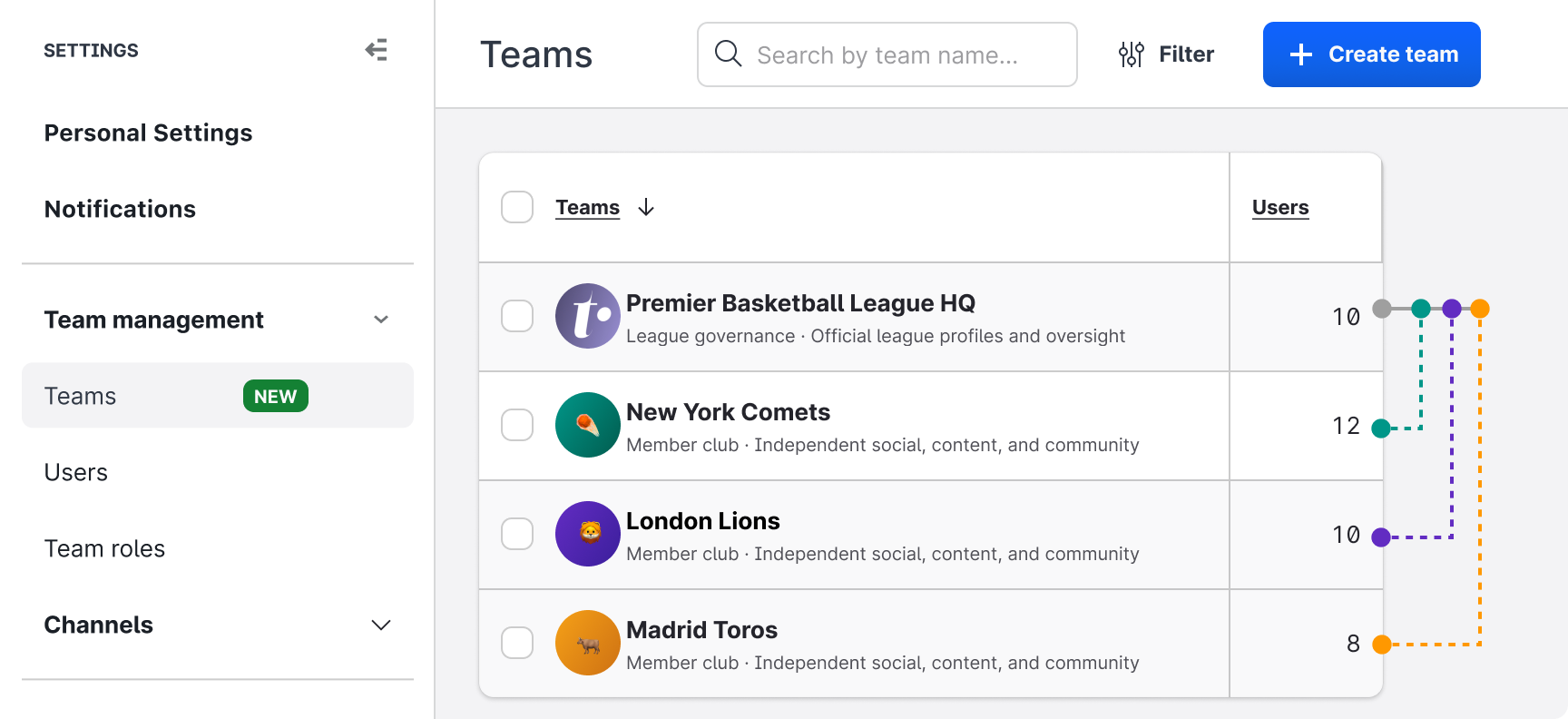Tick the London Lions checkbox
Image resolution: width=1568 pixels, height=719 pixels.
tap(517, 534)
